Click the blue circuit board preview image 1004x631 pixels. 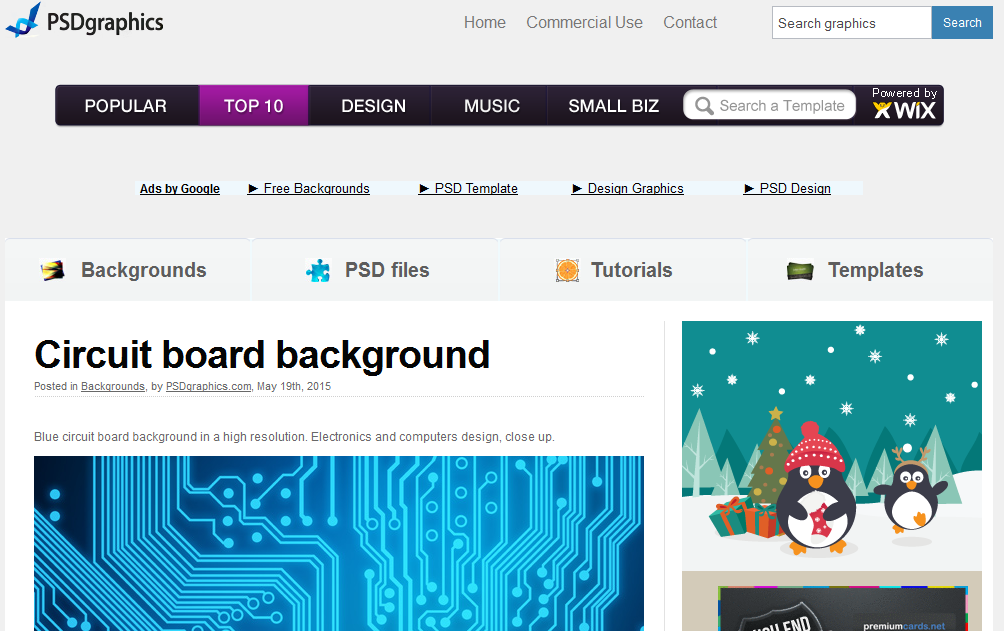click(x=339, y=543)
